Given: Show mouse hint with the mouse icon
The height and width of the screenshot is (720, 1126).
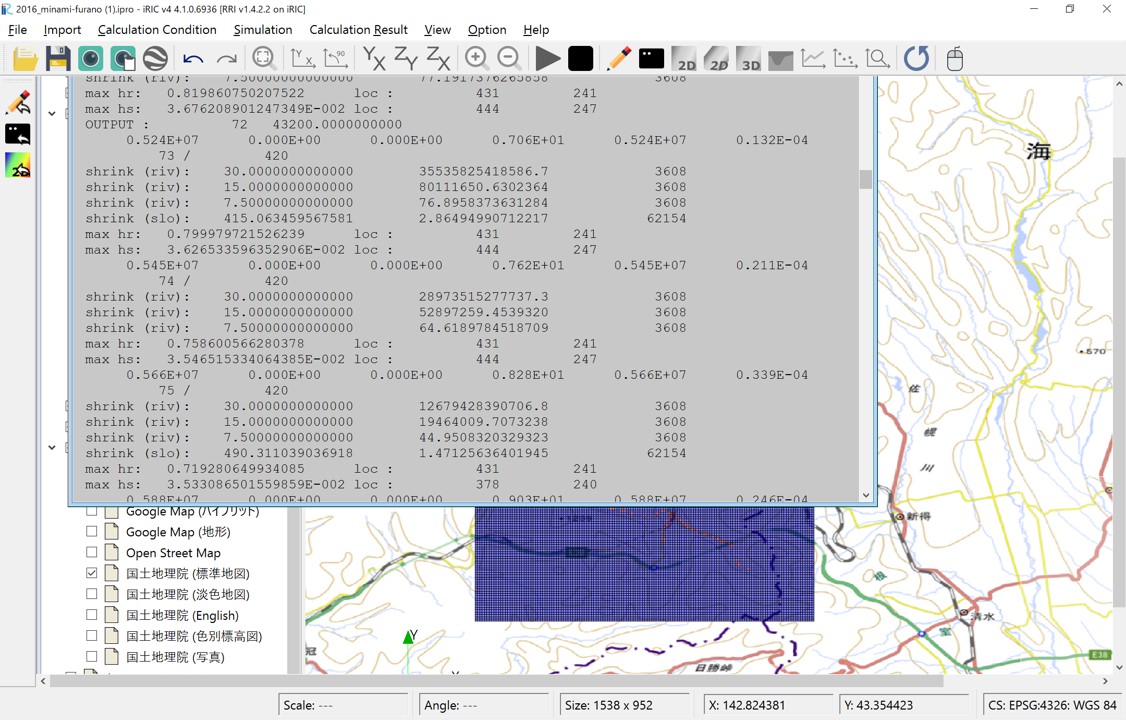Looking at the screenshot, I should coord(954,58).
